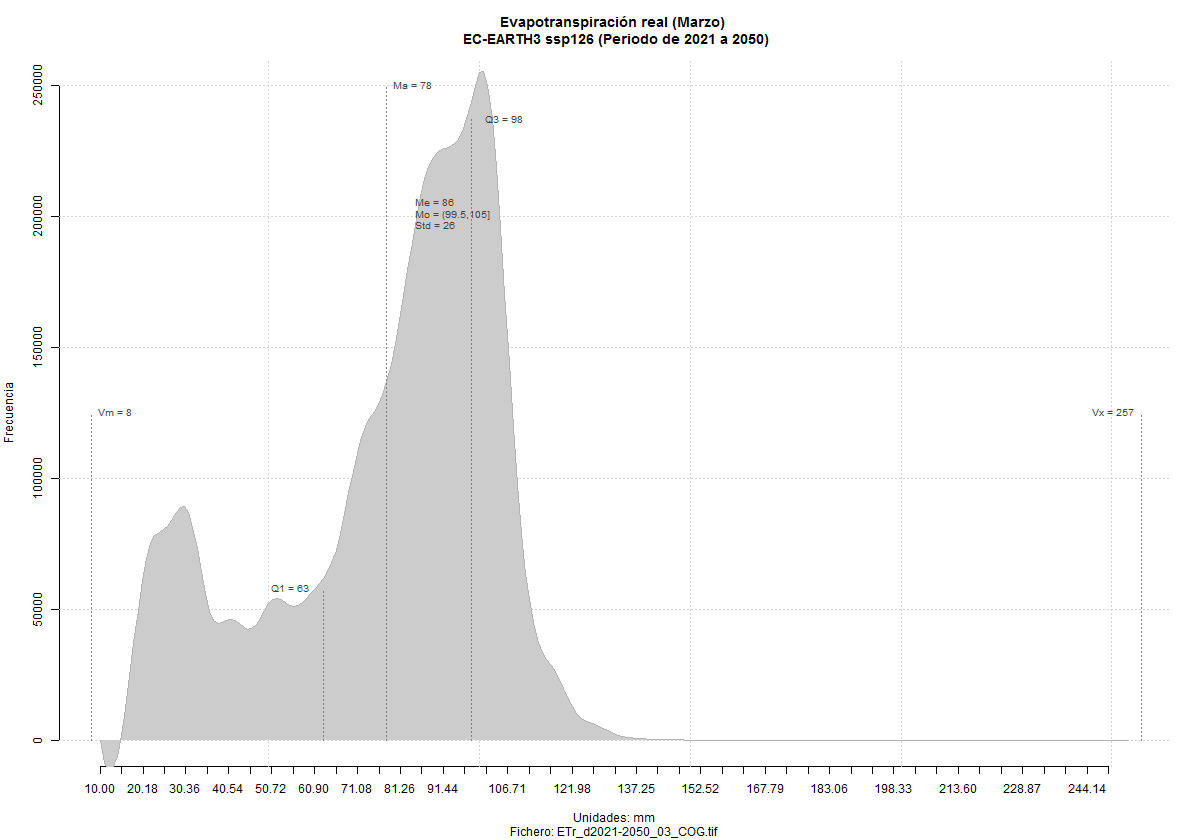1200x840 pixels.
Task: Click x-axis tick label '91.44'
Action: pyautogui.click(x=442, y=789)
